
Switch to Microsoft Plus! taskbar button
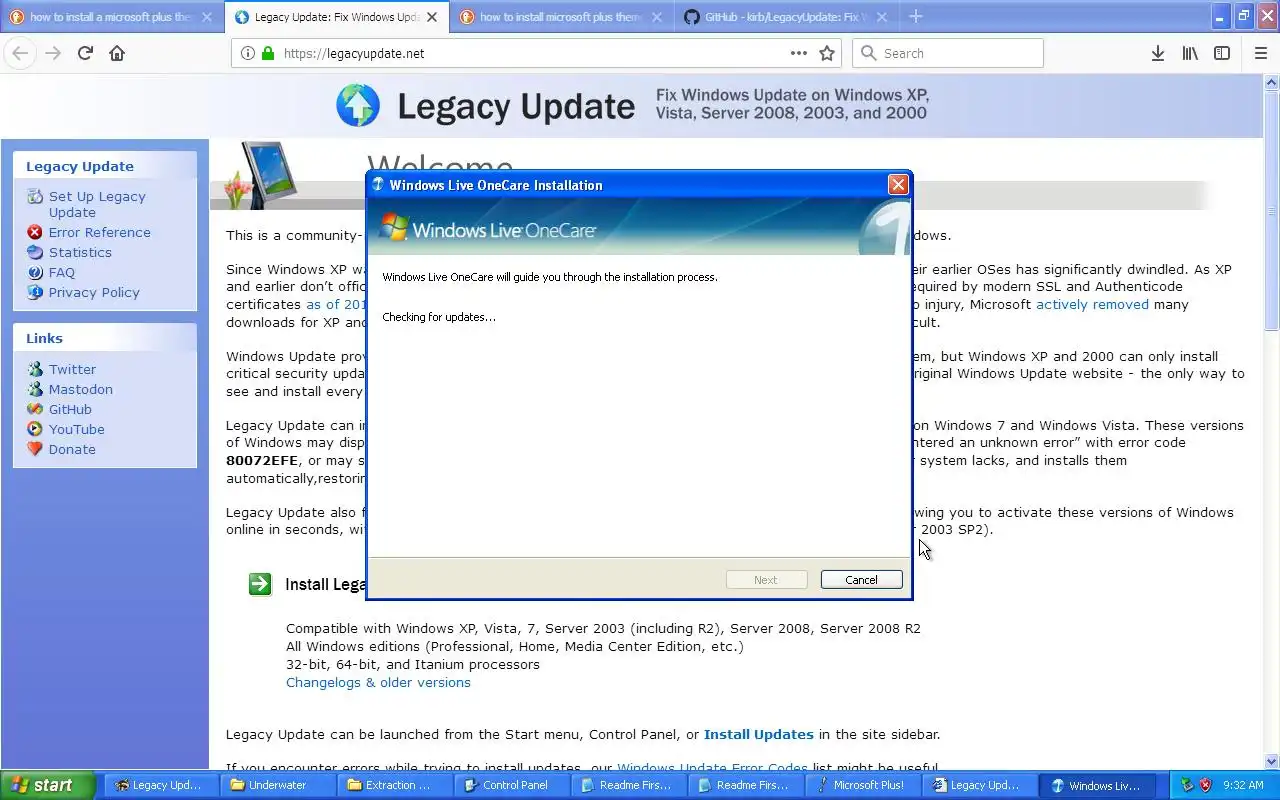(x=861, y=785)
